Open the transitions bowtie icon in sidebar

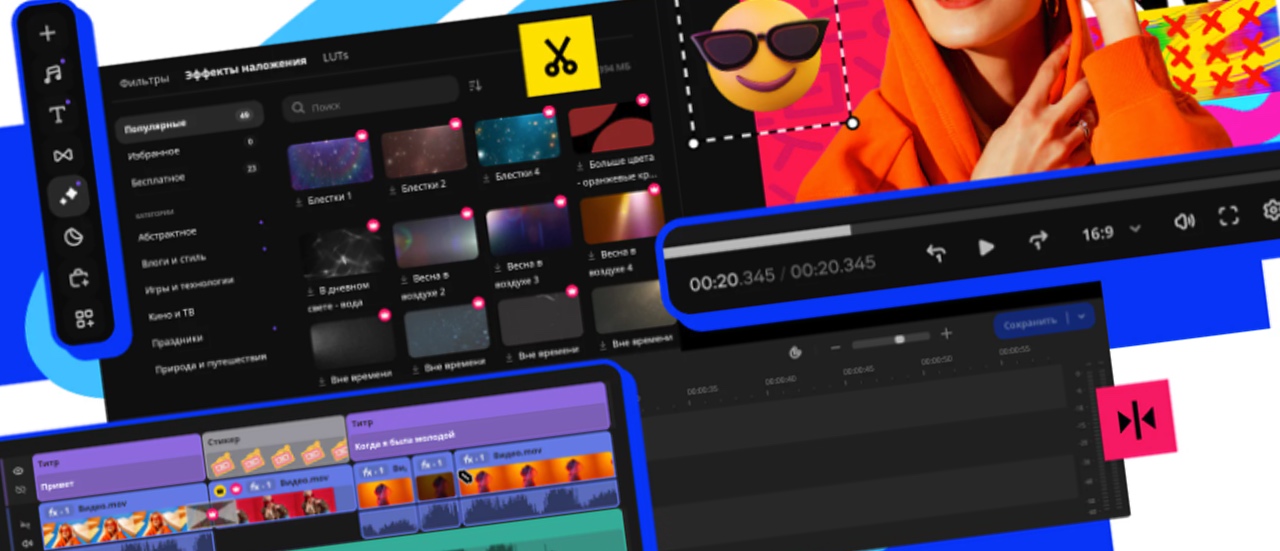[x=63, y=156]
